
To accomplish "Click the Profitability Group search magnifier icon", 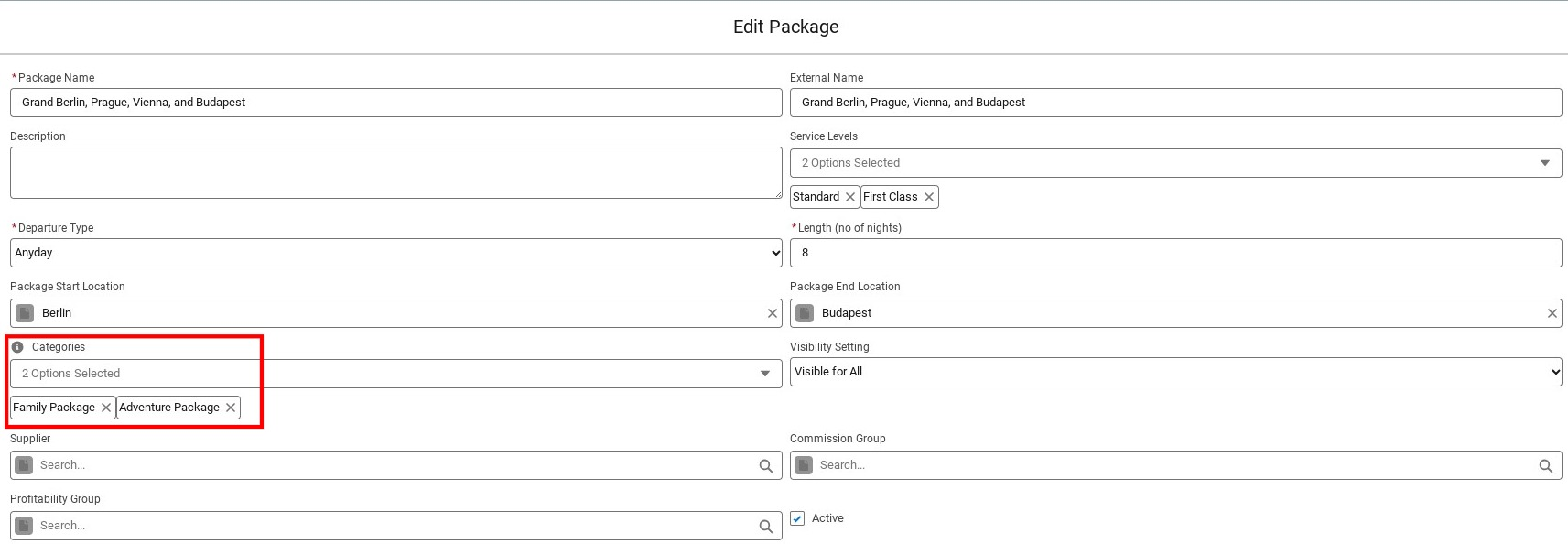I will (x=766, y=527).
